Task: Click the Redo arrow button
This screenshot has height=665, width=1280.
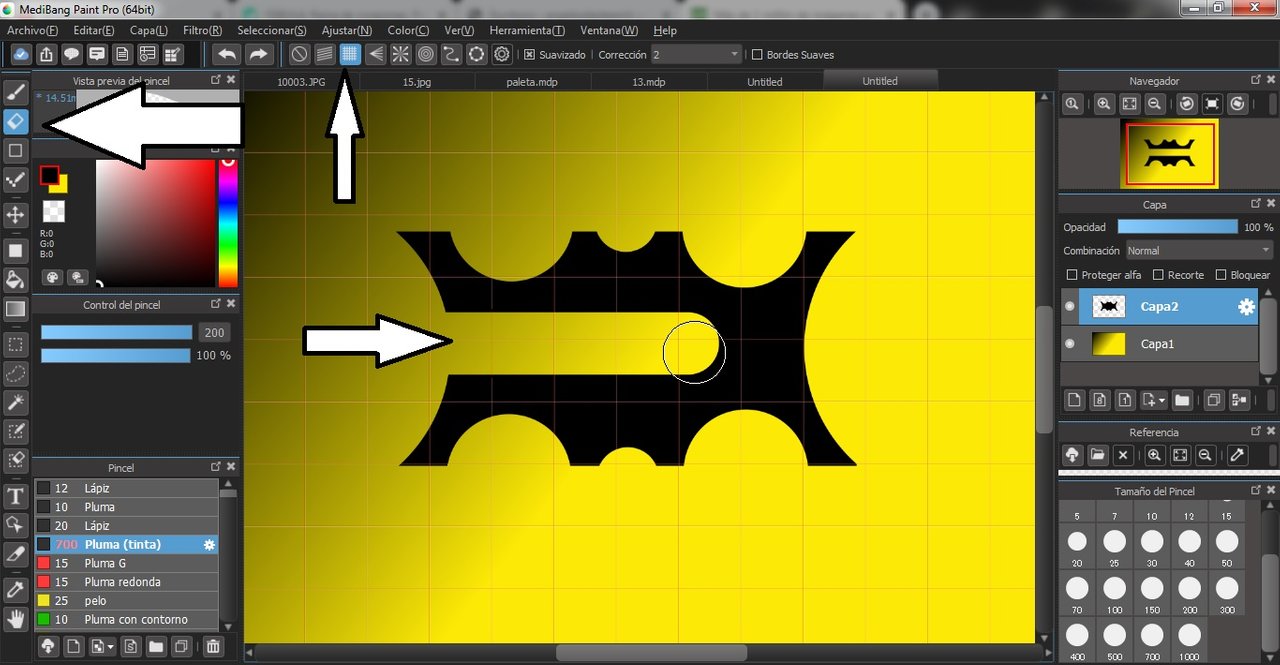Action: (x=258, y=54)
